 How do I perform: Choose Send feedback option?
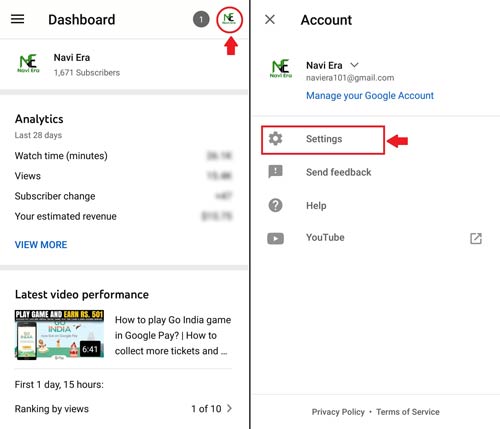tap(338, 172)
